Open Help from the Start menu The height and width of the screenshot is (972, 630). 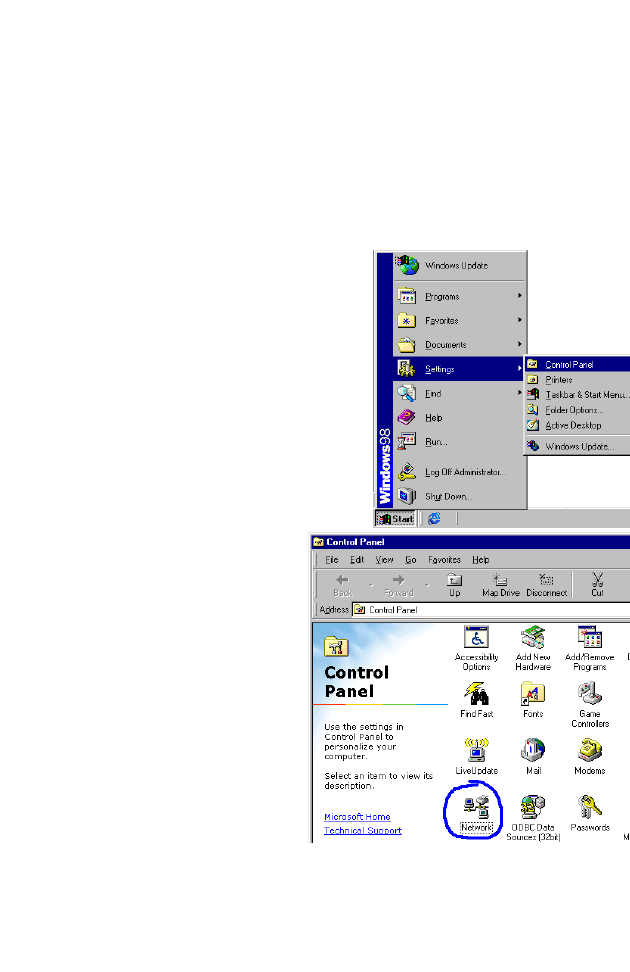pyautogui.click(x=459, y=417)
